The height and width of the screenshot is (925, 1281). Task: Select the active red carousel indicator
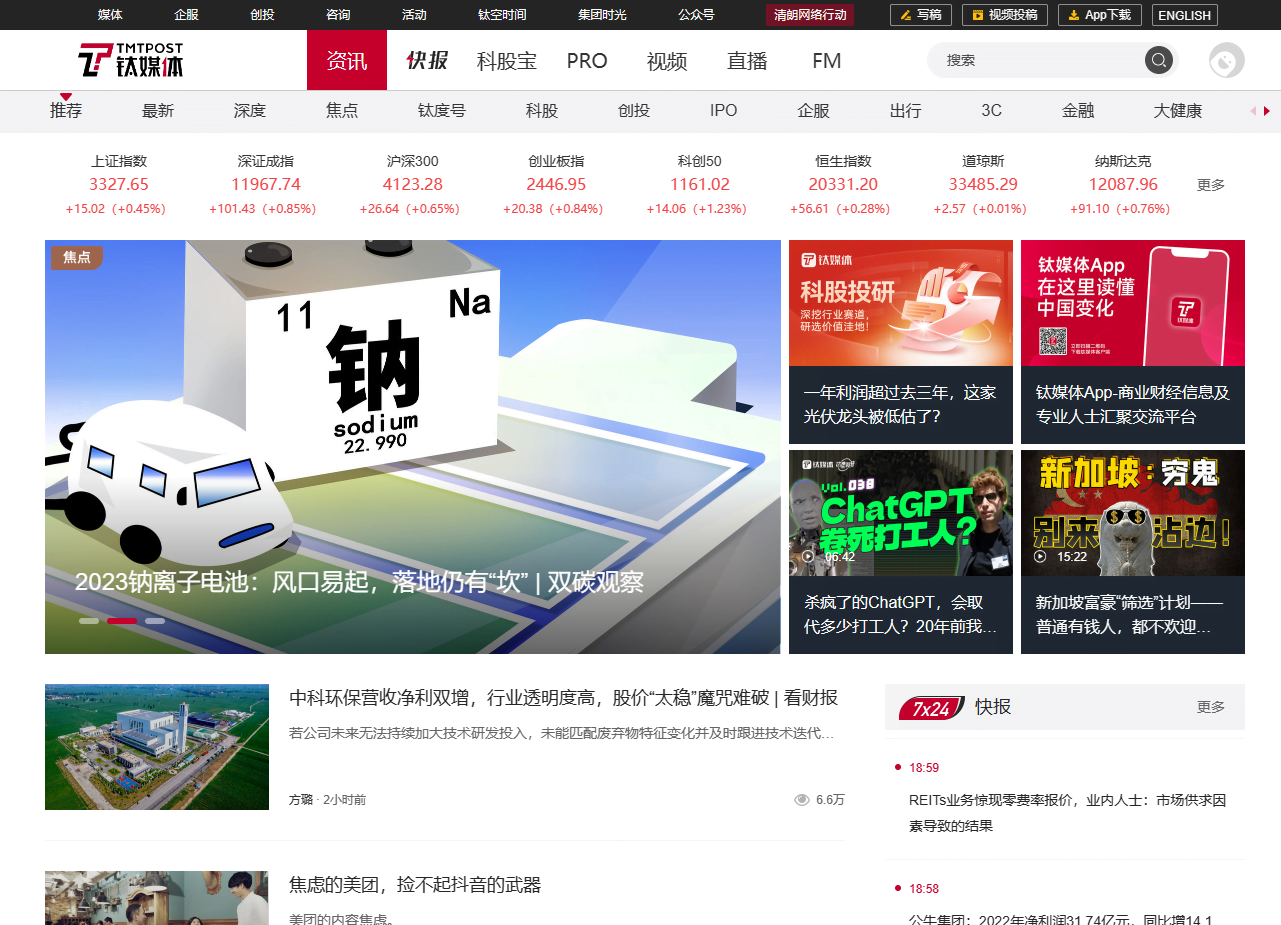122,621
